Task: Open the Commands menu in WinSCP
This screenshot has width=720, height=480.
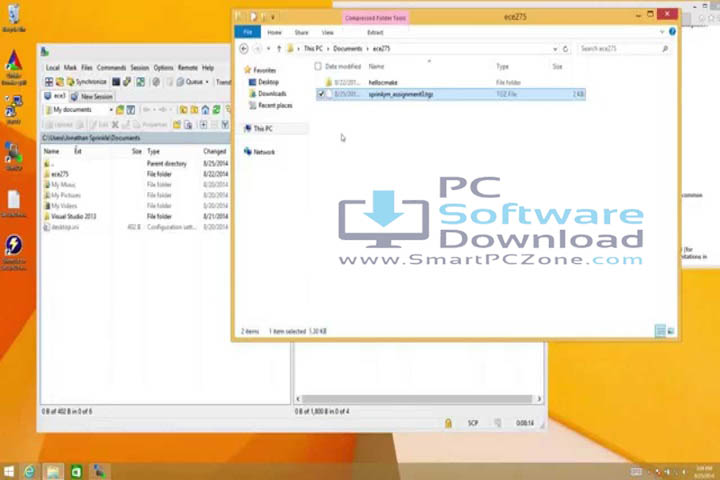Action: (x=111, y=68)
